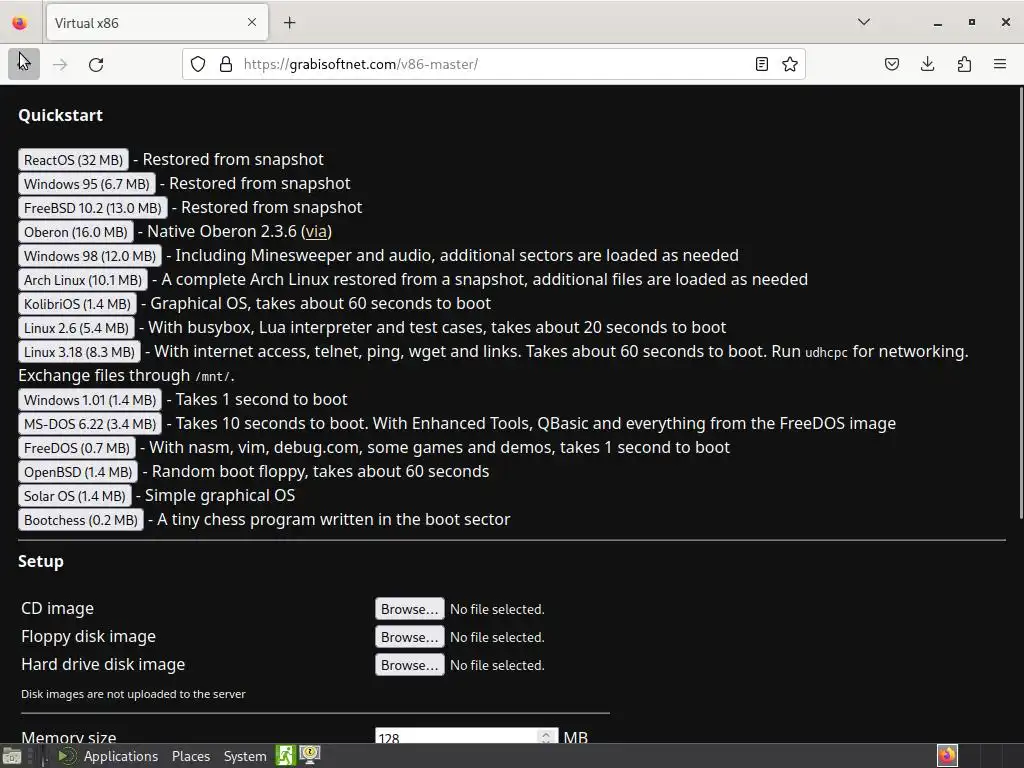Start OpenBSD (1.4 MB)
The image size is (1024, 768).
click(78, 473)
